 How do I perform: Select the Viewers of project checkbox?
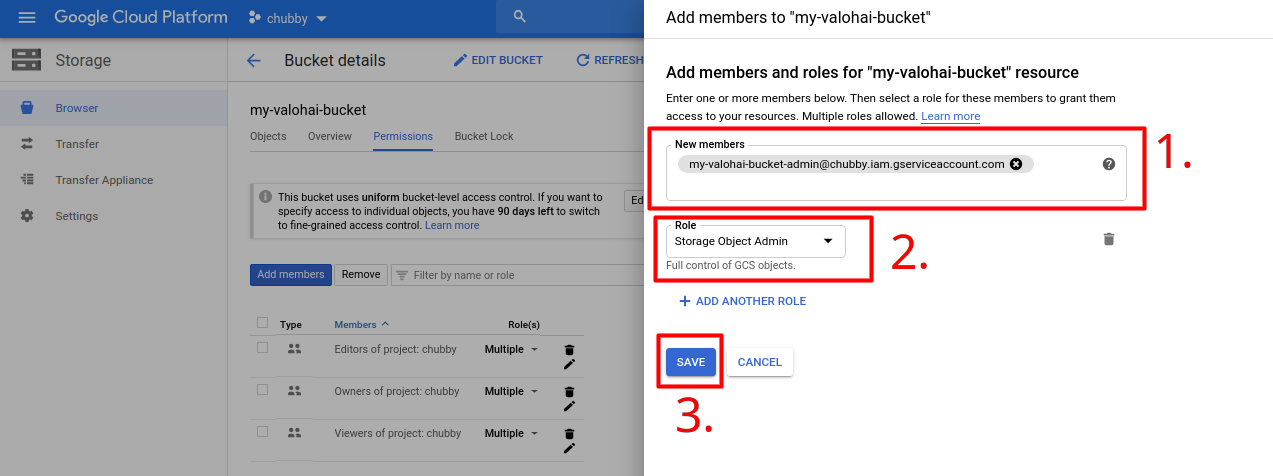coord(263,432)
